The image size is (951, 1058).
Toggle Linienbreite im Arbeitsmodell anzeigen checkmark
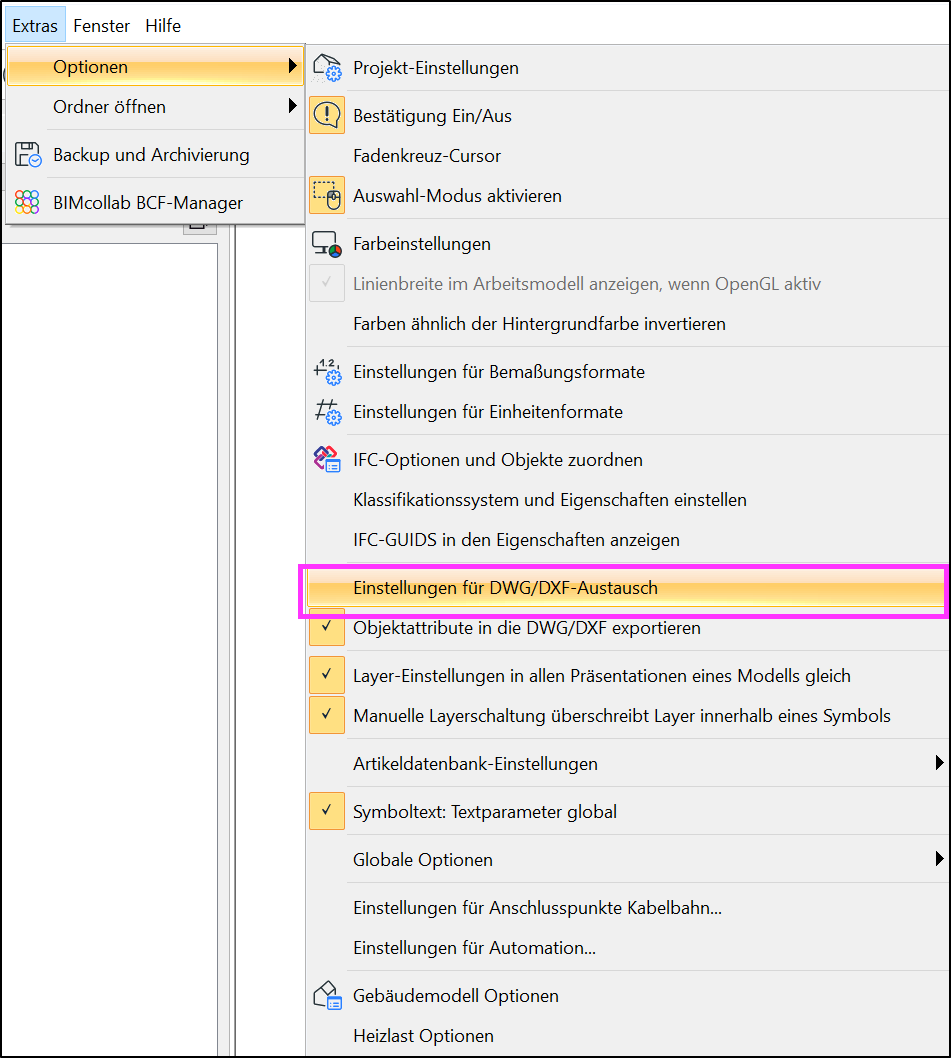point(327,283)
